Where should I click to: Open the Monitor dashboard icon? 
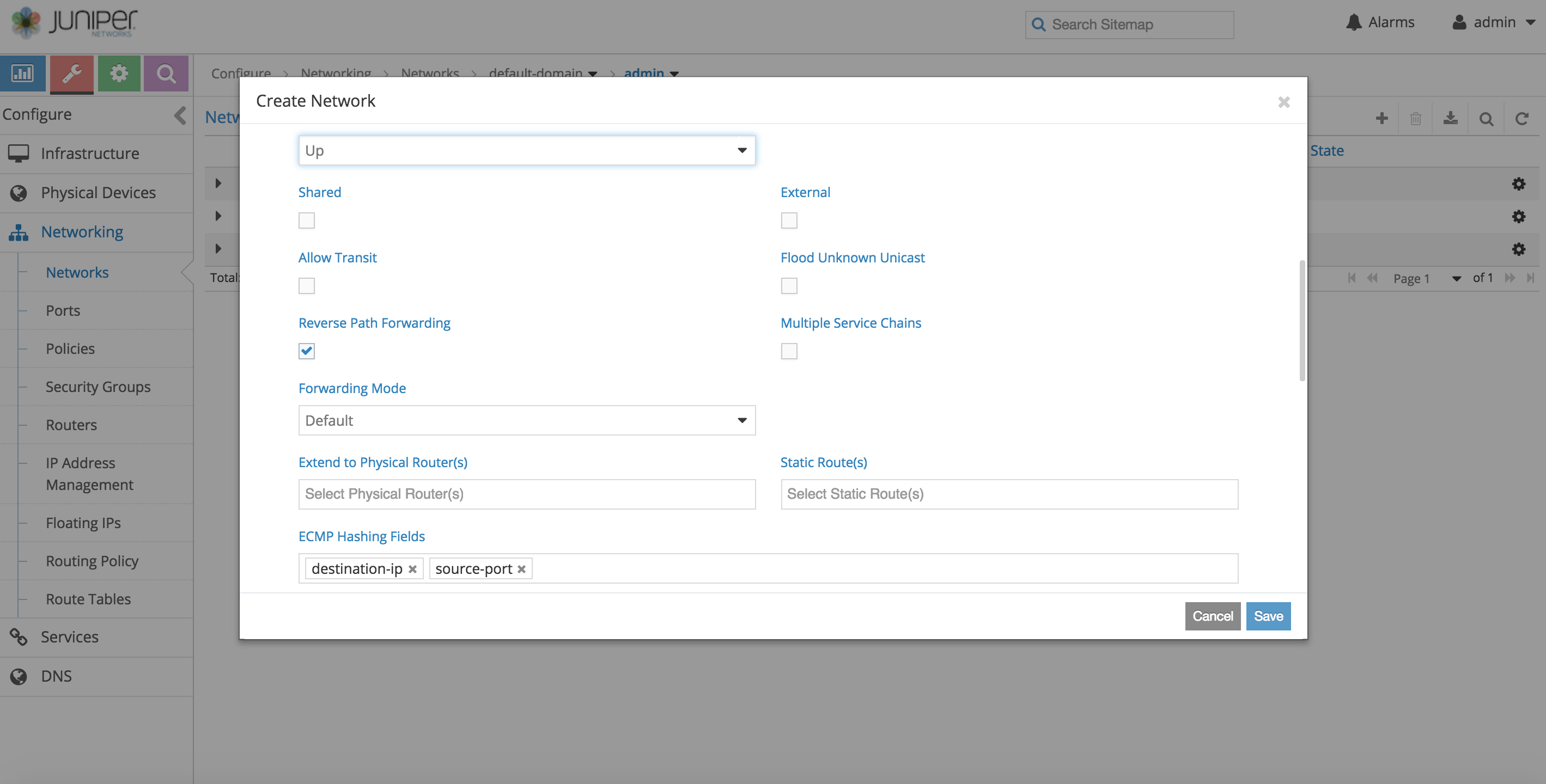(23, 73)
